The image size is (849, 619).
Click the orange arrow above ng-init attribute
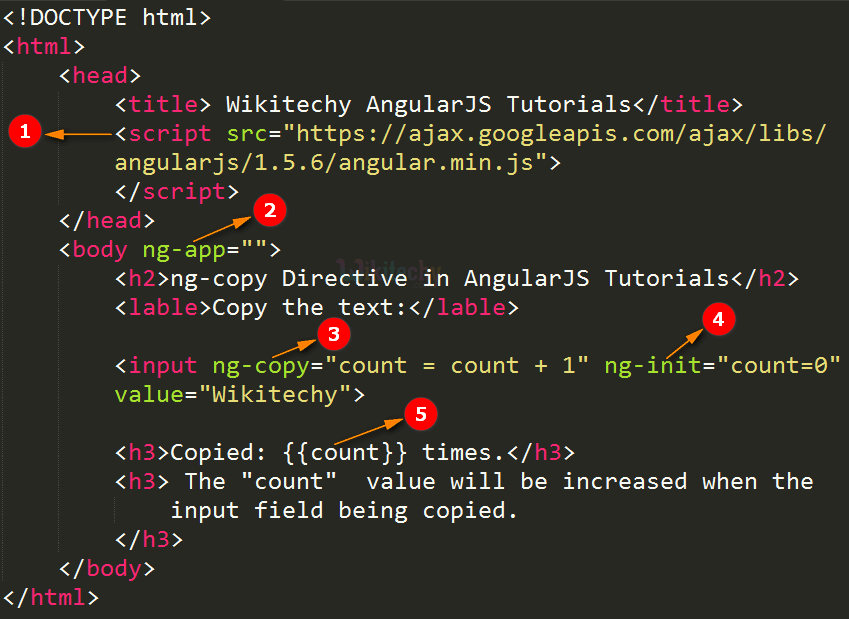click(684, 344)
